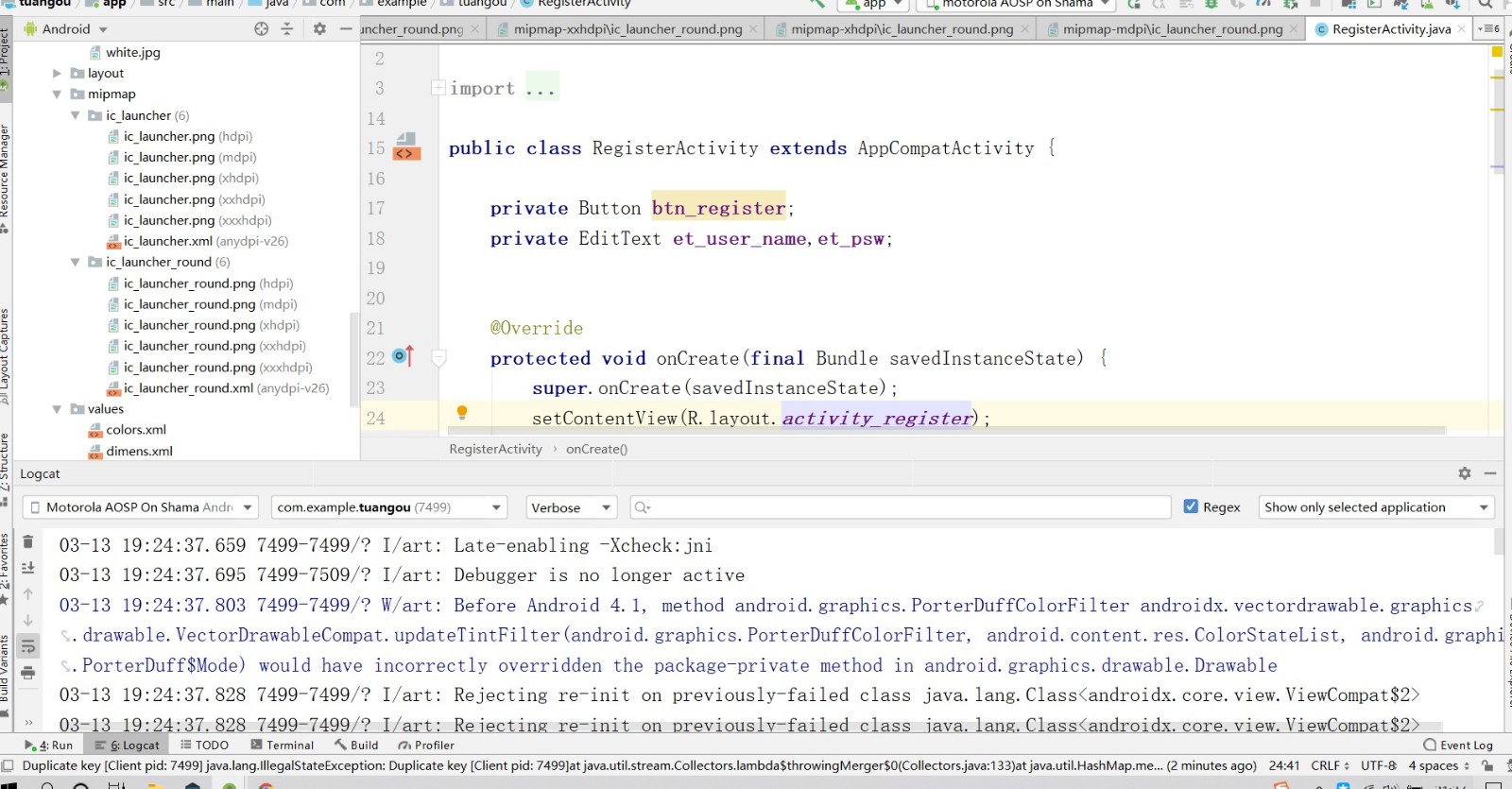Collapse the mipmap folder
1512x789 pixels.
click(x=57, y=94)
